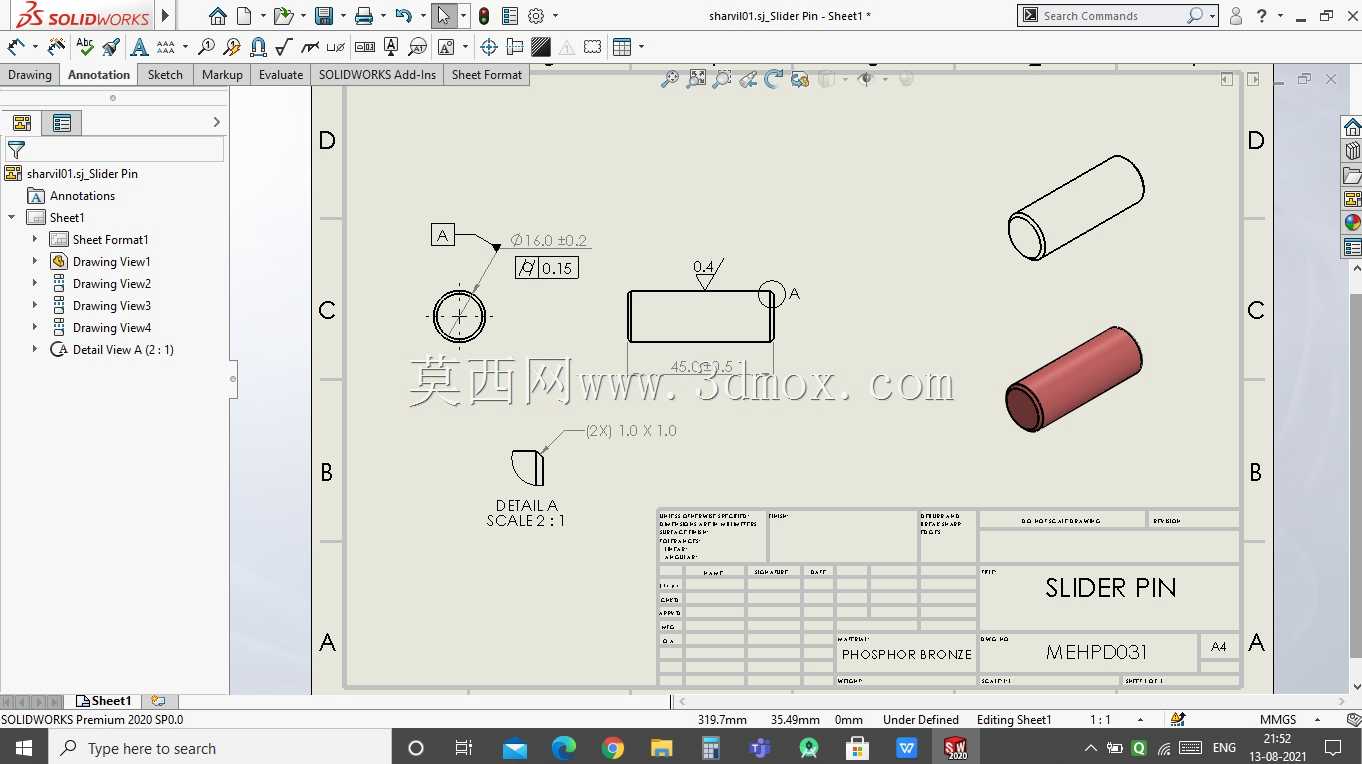This screenshot has height=764, width=1362.
Task: Open the SOLIDWORKS Add-Ins tab
Action: [377, 75]
